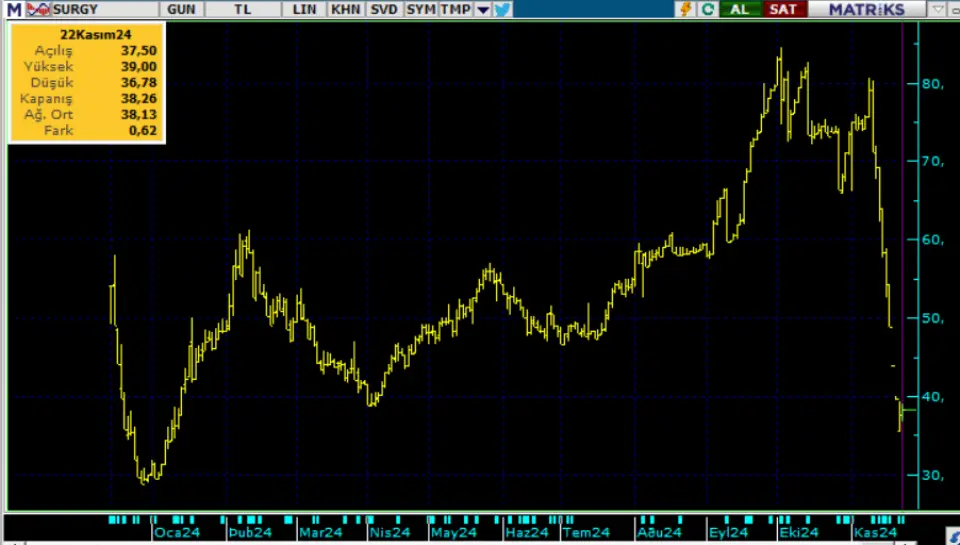This screenshot has width=960, height=545.
Task: Click the Matriks M logo icon
Action: (x=13, y=9)
